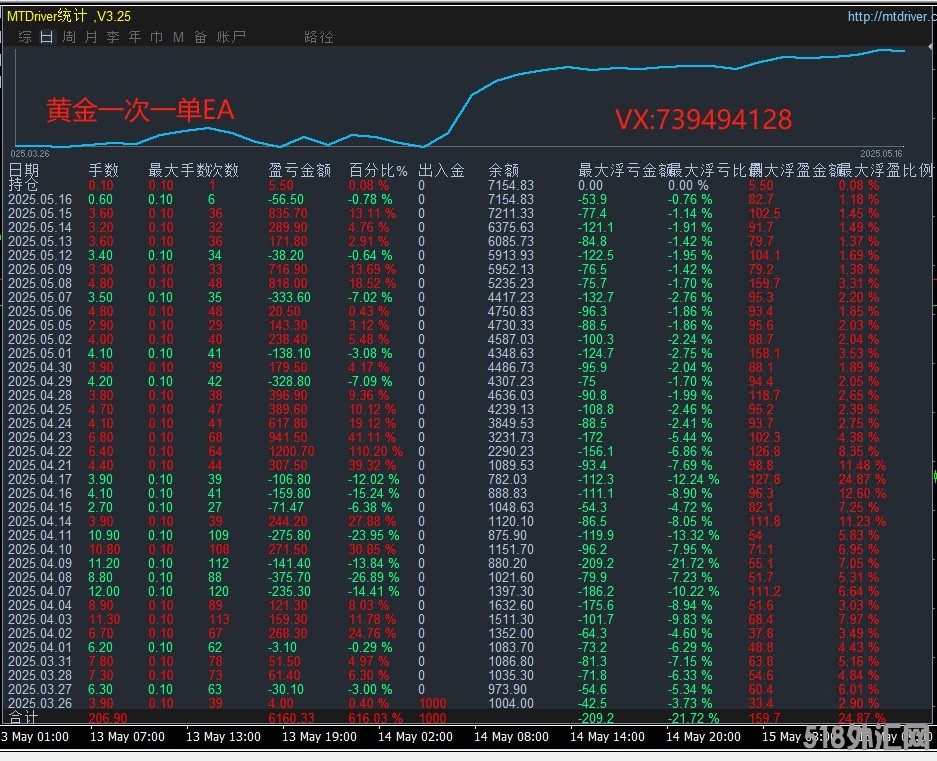The height and width of the screenshot is (761, 937).
Task: Click the 13 May 19:00 time label
Action: coord(319,736)
